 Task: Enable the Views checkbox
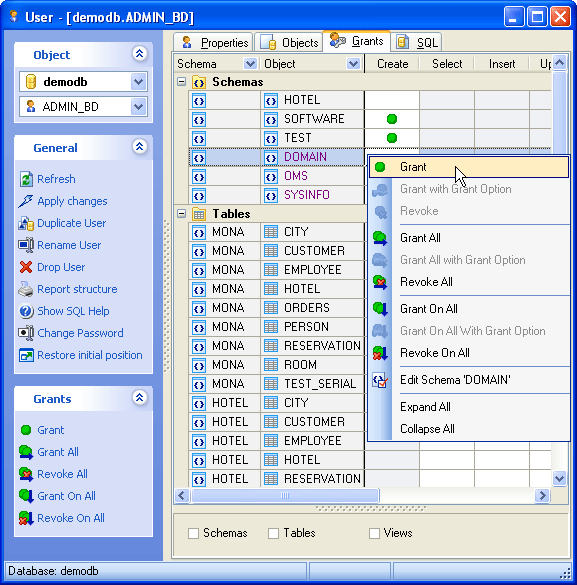[x=374, y=533]
